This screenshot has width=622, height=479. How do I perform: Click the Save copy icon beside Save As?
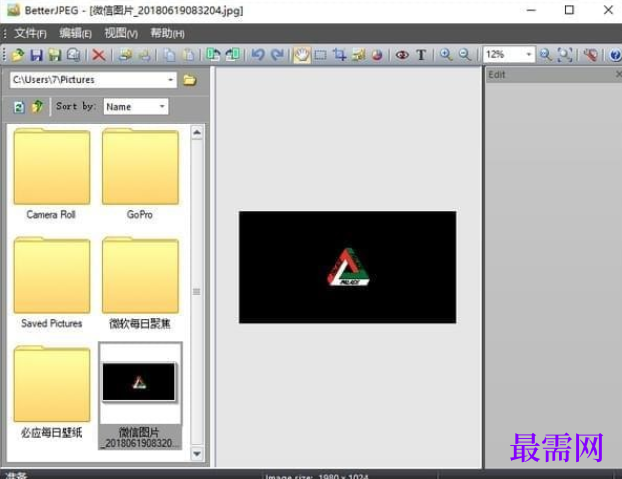(x=73, y=55)
